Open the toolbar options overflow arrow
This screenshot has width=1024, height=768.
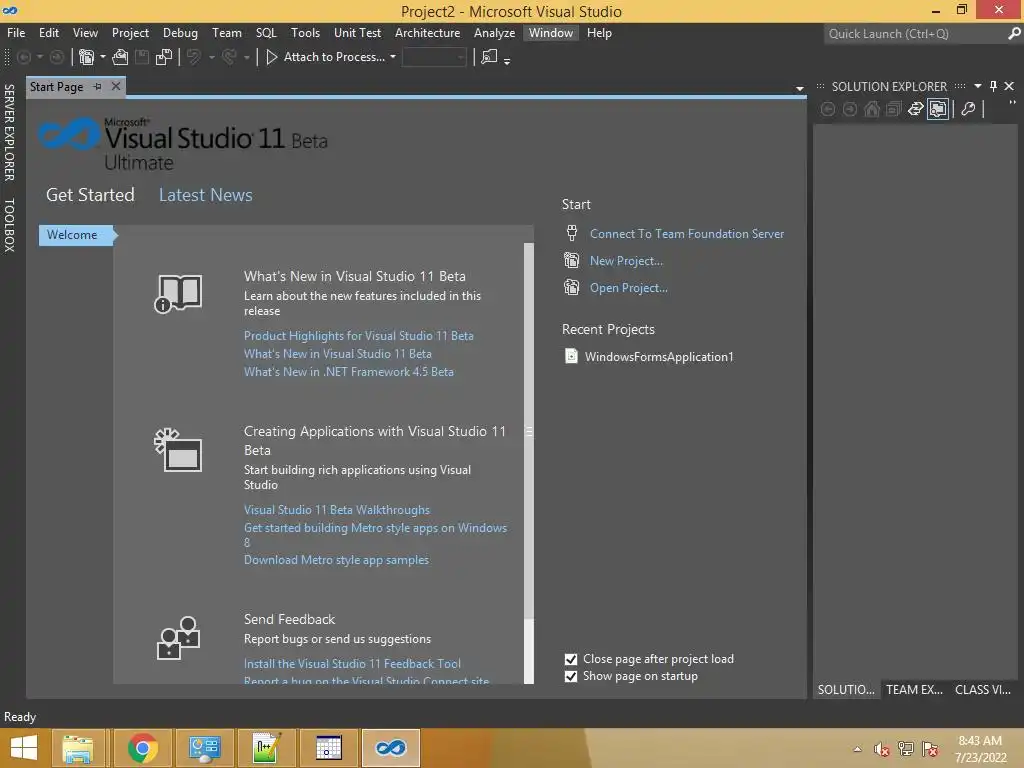[x=507, y=61]
